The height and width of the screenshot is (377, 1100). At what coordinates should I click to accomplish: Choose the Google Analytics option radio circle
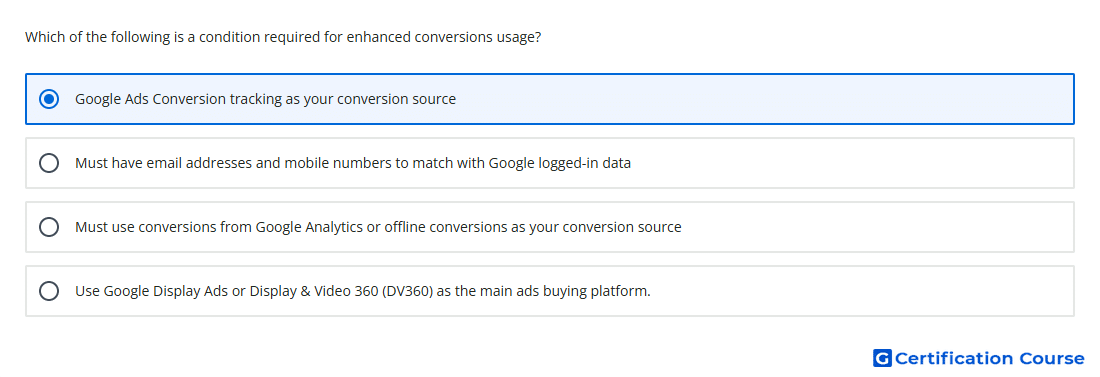tap(49, 227)
